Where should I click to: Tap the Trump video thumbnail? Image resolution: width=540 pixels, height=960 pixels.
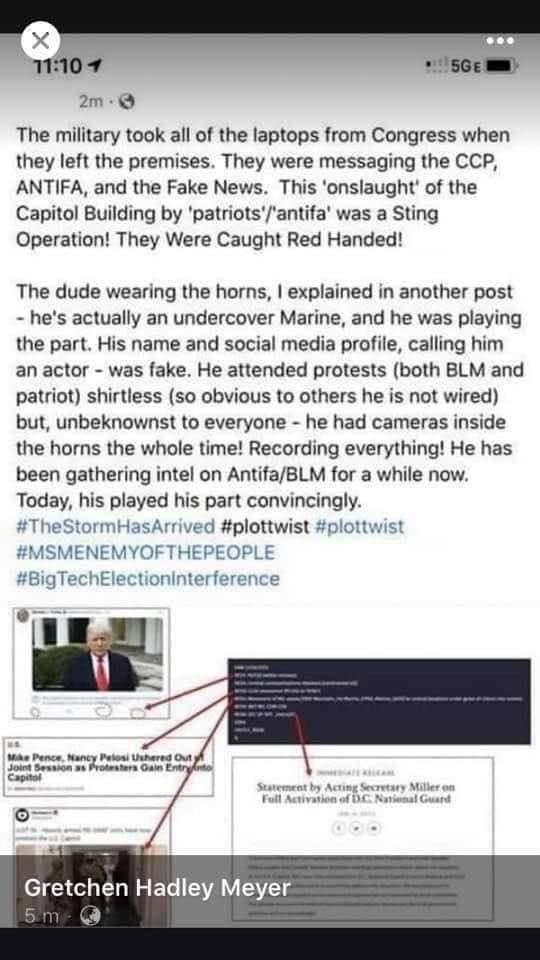click(x=97, y=654)
